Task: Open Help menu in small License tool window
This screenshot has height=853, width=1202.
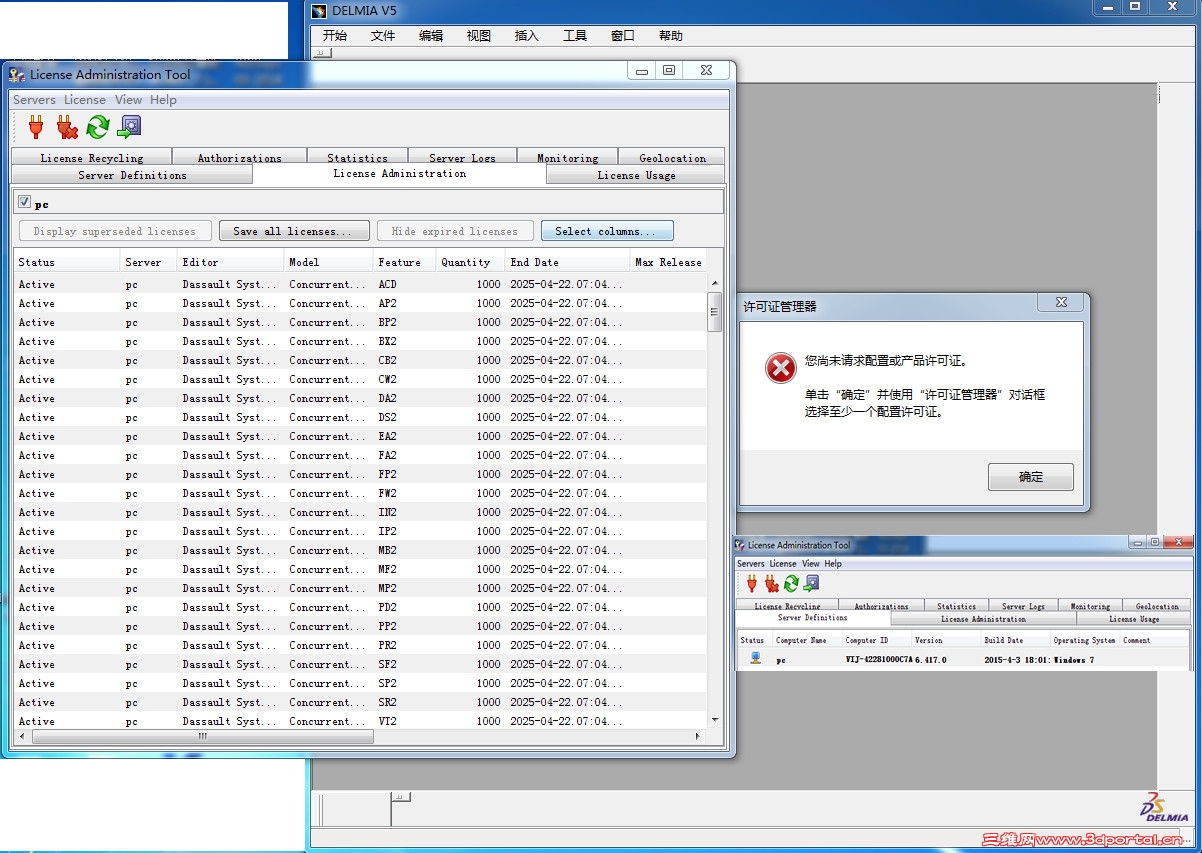Action: 833,564
